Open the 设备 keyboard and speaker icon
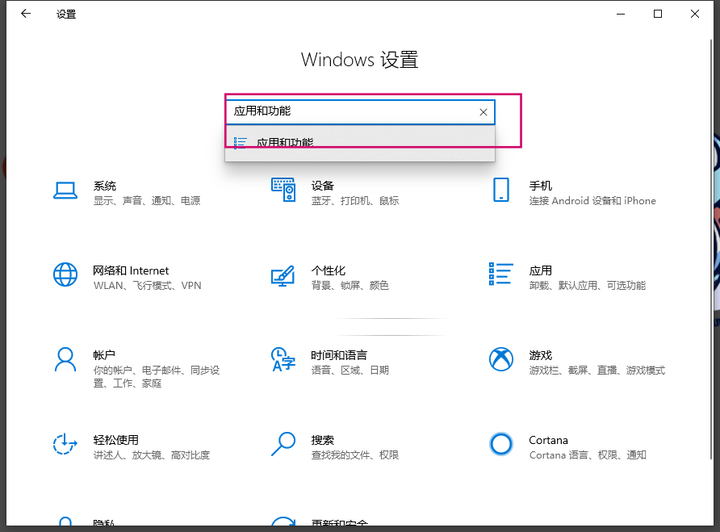 [283, 190]
